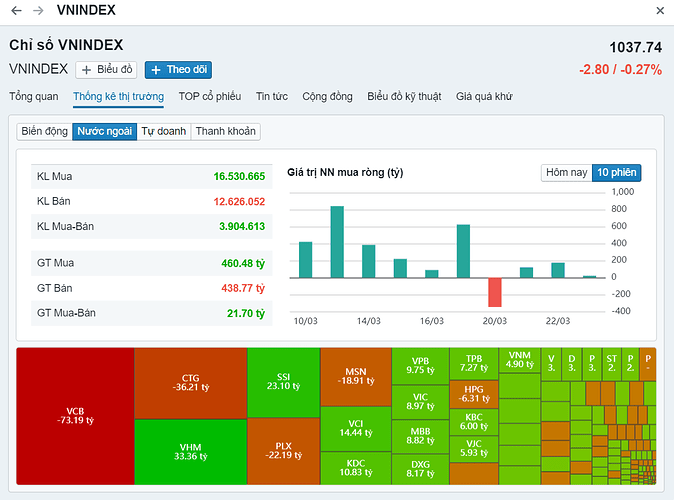Go to Cộng đồng tab

pyautogui.click(x=327, y=97)
